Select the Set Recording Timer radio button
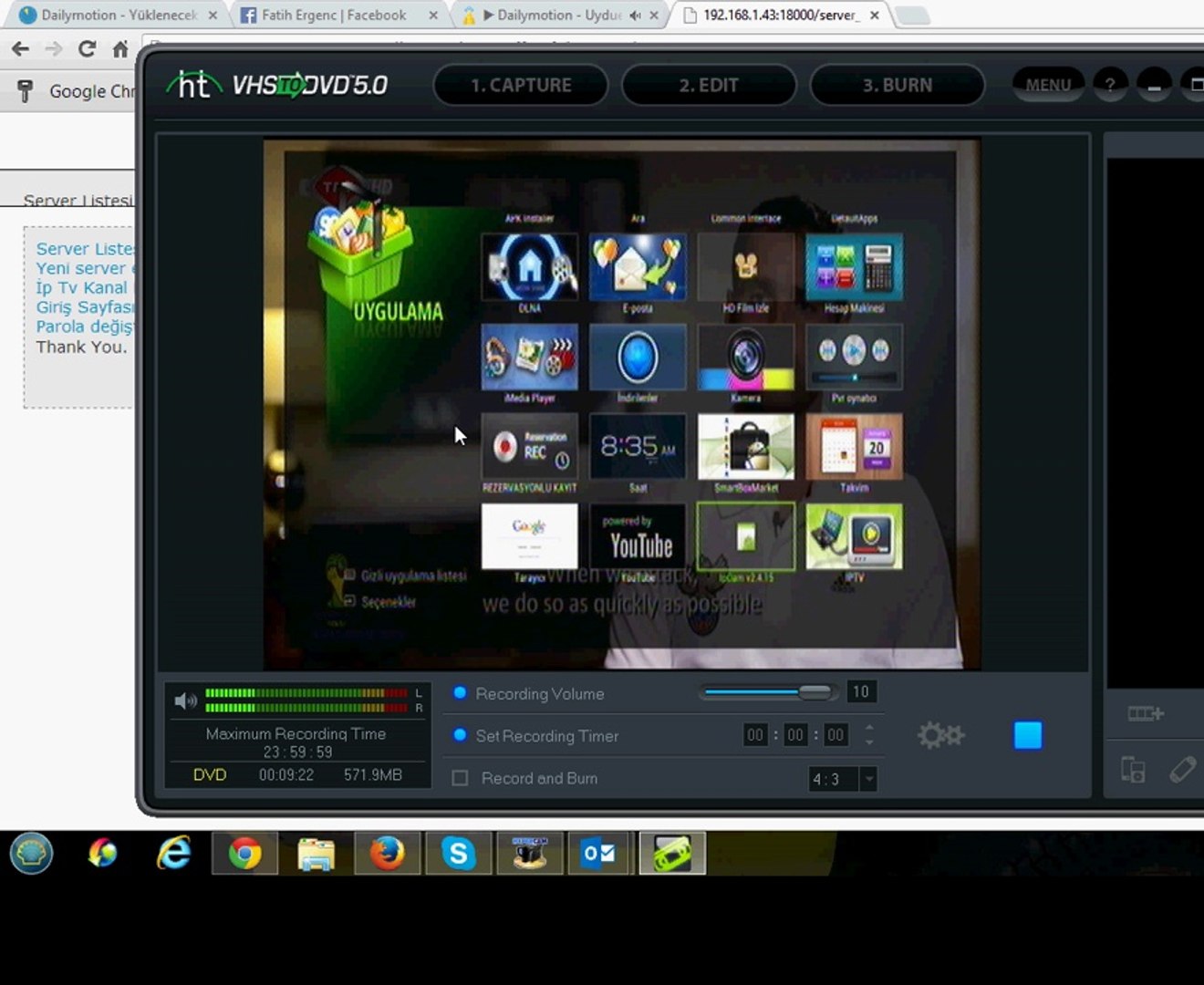 (x=461, y=735)
